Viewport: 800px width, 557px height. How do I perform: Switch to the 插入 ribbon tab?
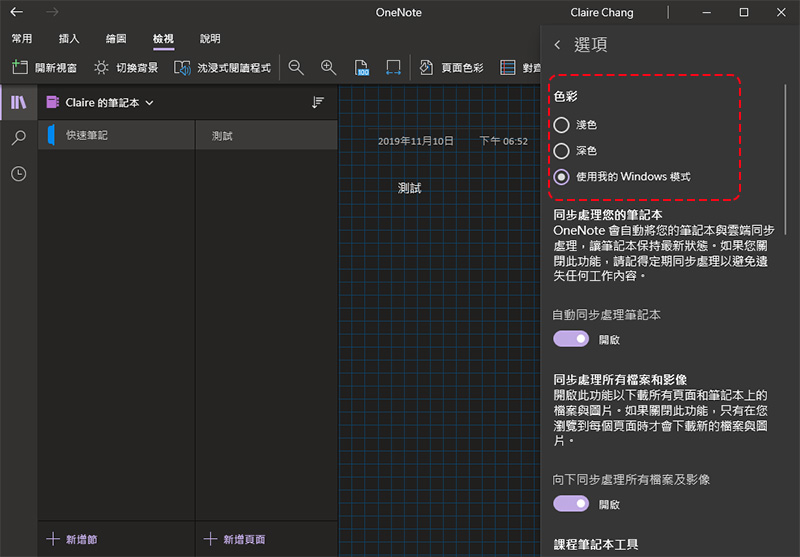69,39
